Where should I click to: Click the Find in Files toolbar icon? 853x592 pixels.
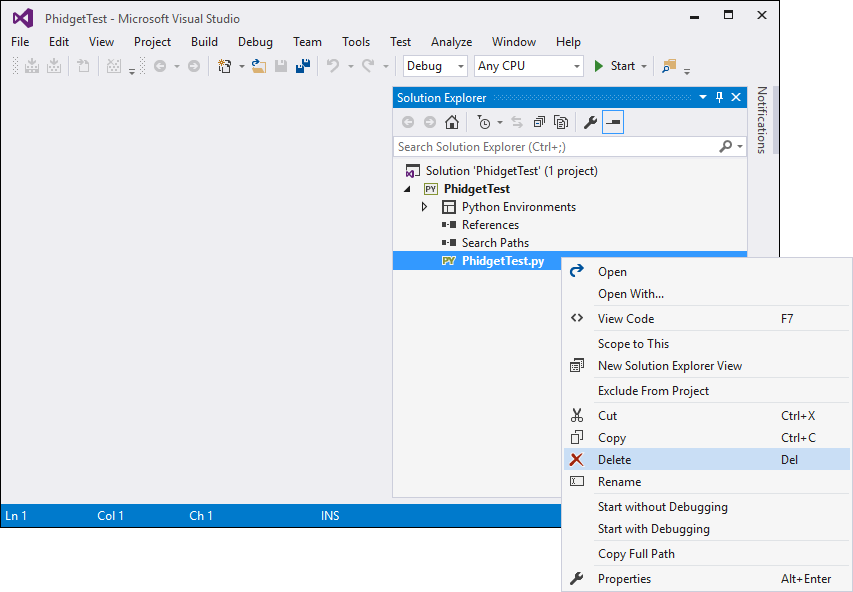pos(669,66)
